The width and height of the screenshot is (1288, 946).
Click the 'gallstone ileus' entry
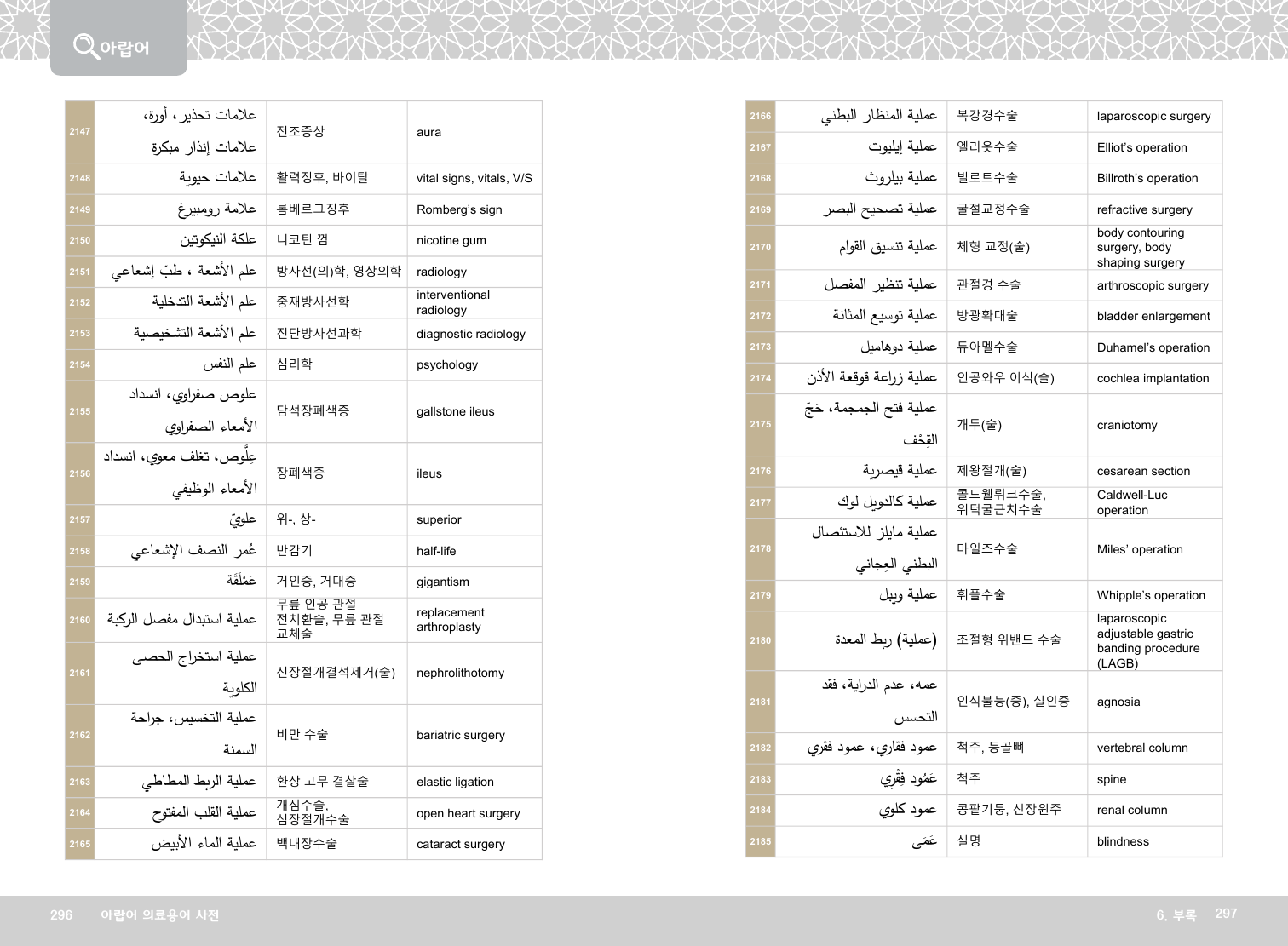click(x=455, y=411)
